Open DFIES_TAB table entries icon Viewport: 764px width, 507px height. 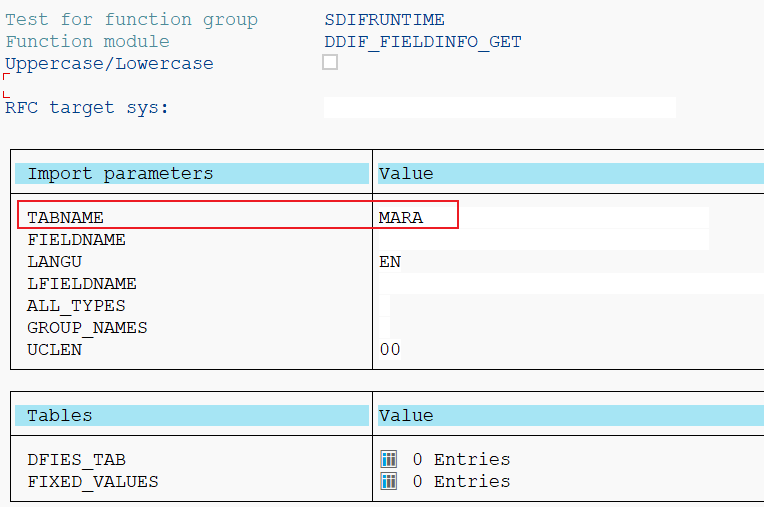coord(389,459)
